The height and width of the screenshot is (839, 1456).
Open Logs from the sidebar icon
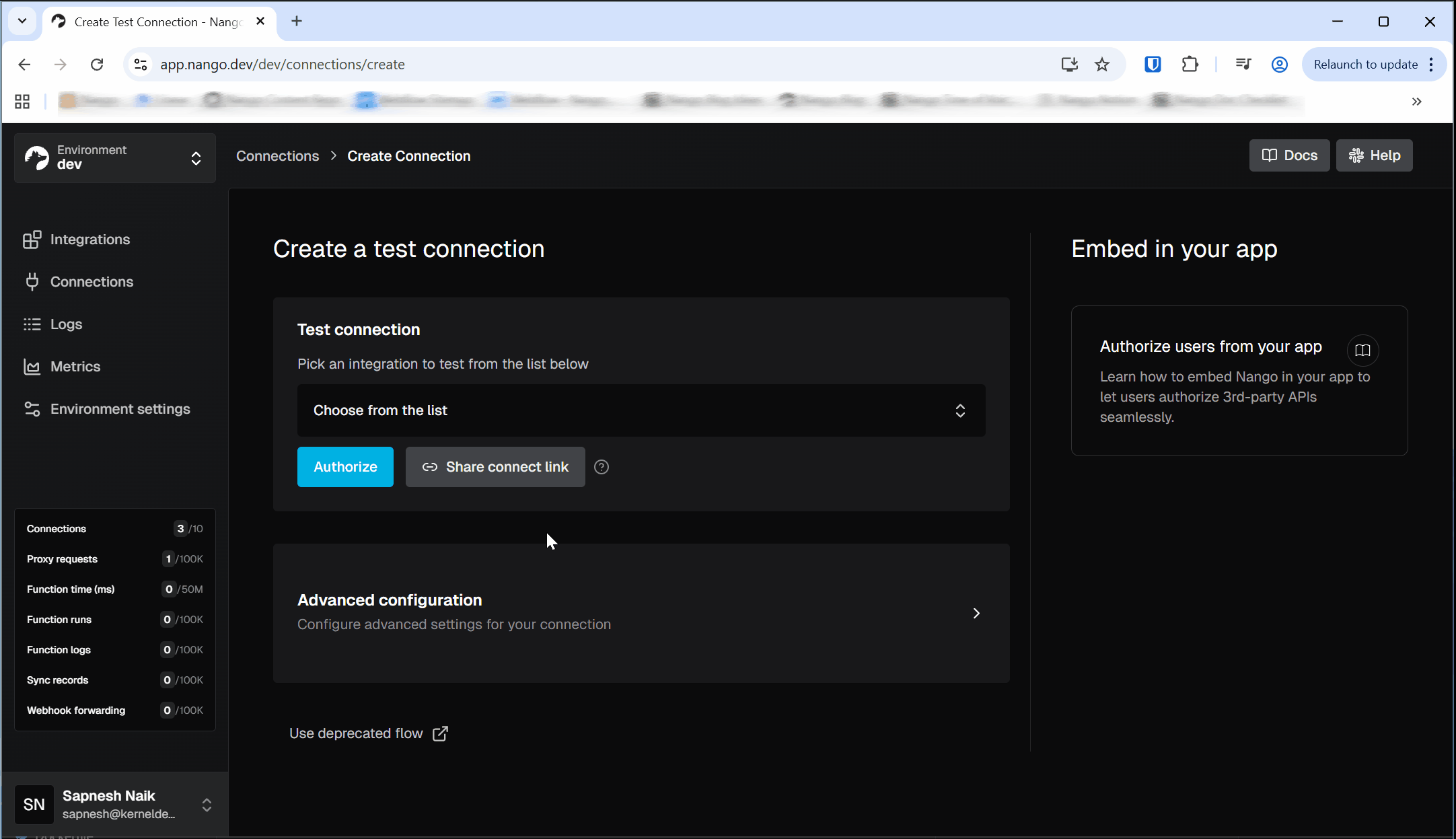32,324
